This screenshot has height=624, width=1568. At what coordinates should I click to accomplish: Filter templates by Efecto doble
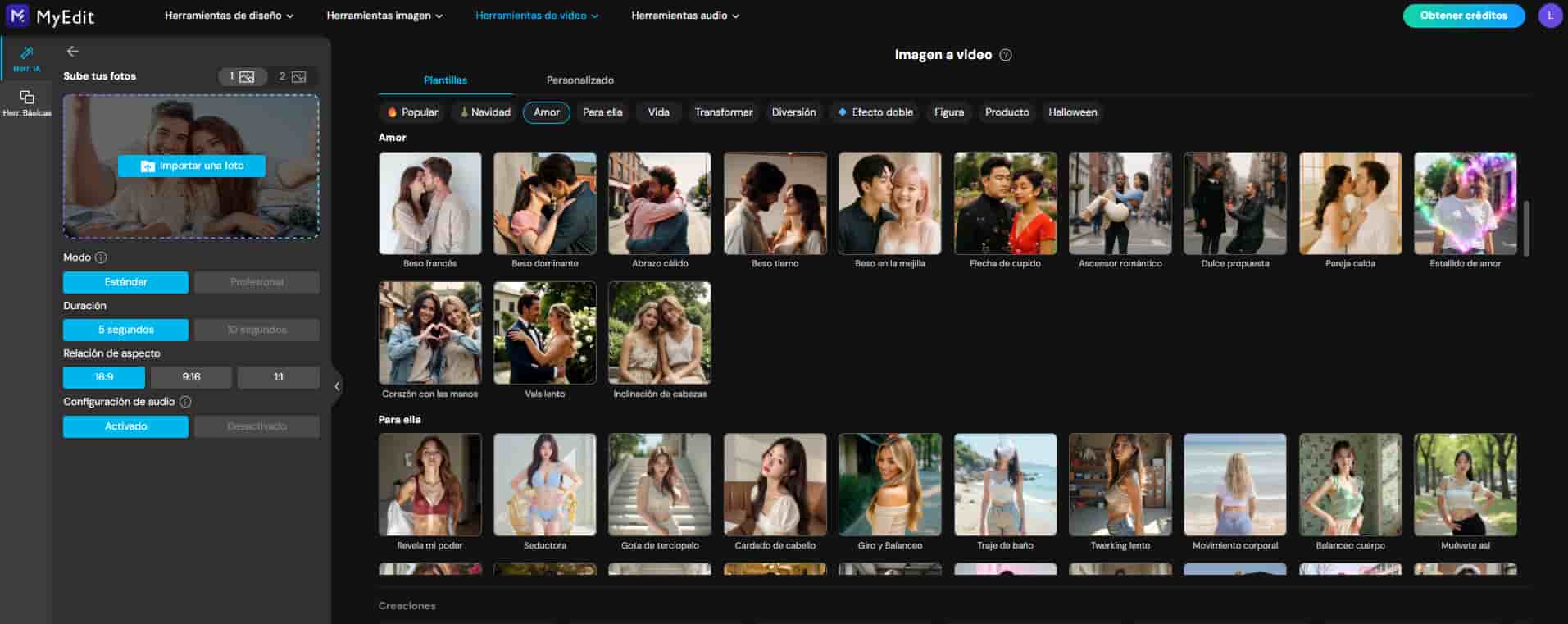875,112
